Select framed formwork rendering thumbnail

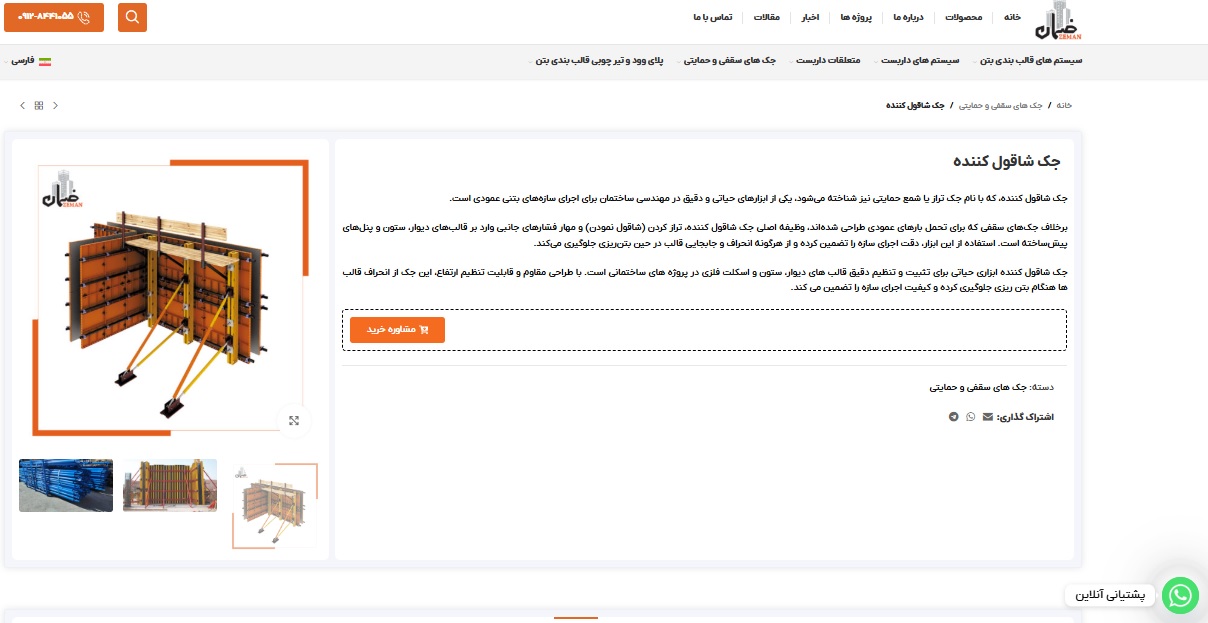(x=275, y=506)
